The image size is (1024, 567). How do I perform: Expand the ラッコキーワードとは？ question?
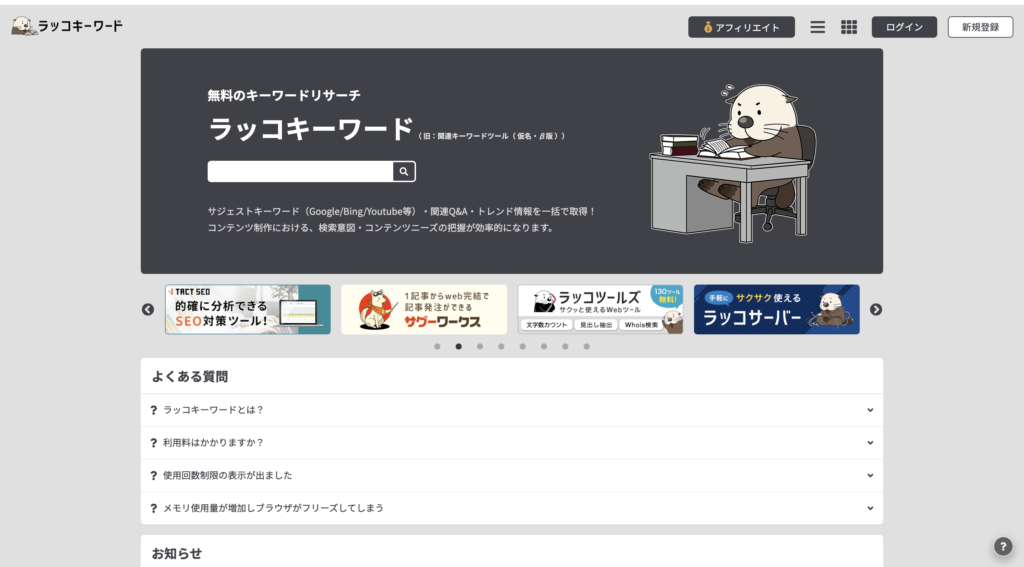click(x=512, y=410)
